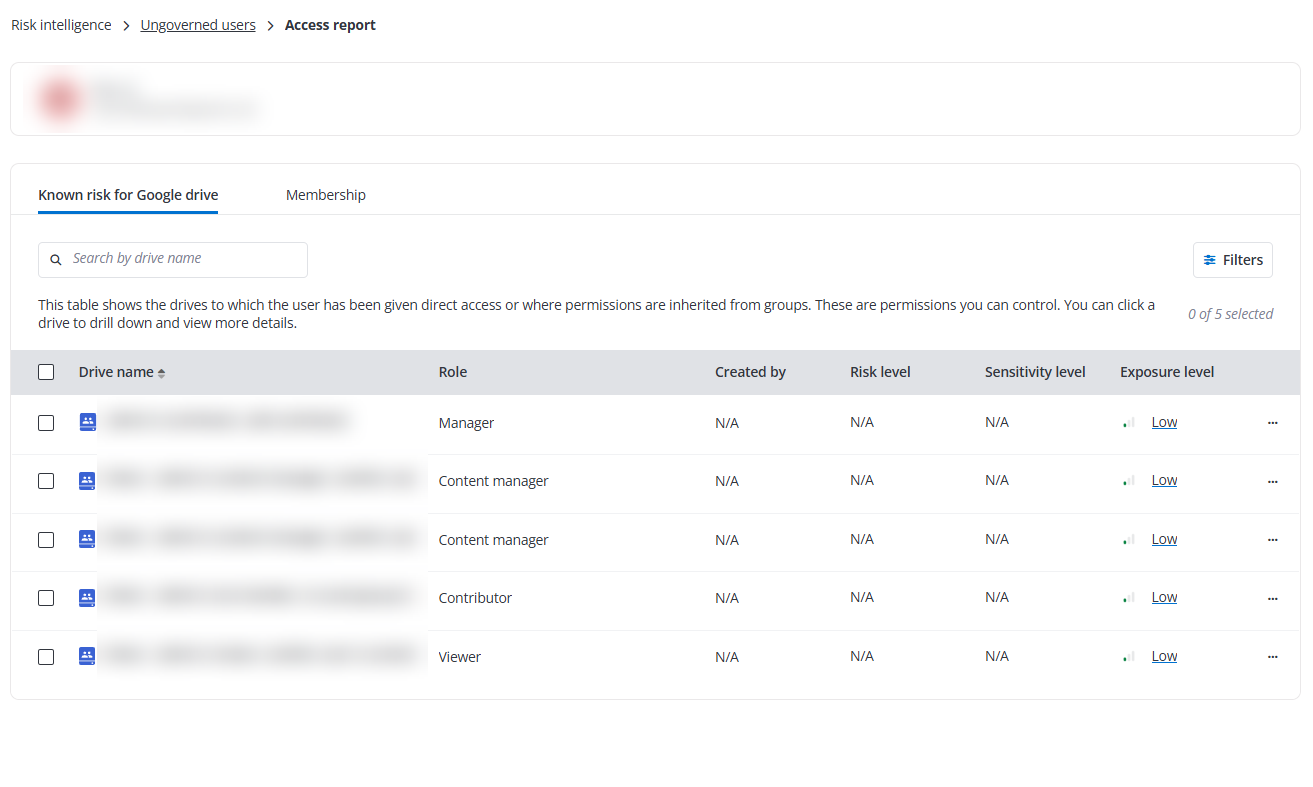The image size is (1313, 787).
Task: Open three-dot menu for Viewer row
Action: [1272, 657]
